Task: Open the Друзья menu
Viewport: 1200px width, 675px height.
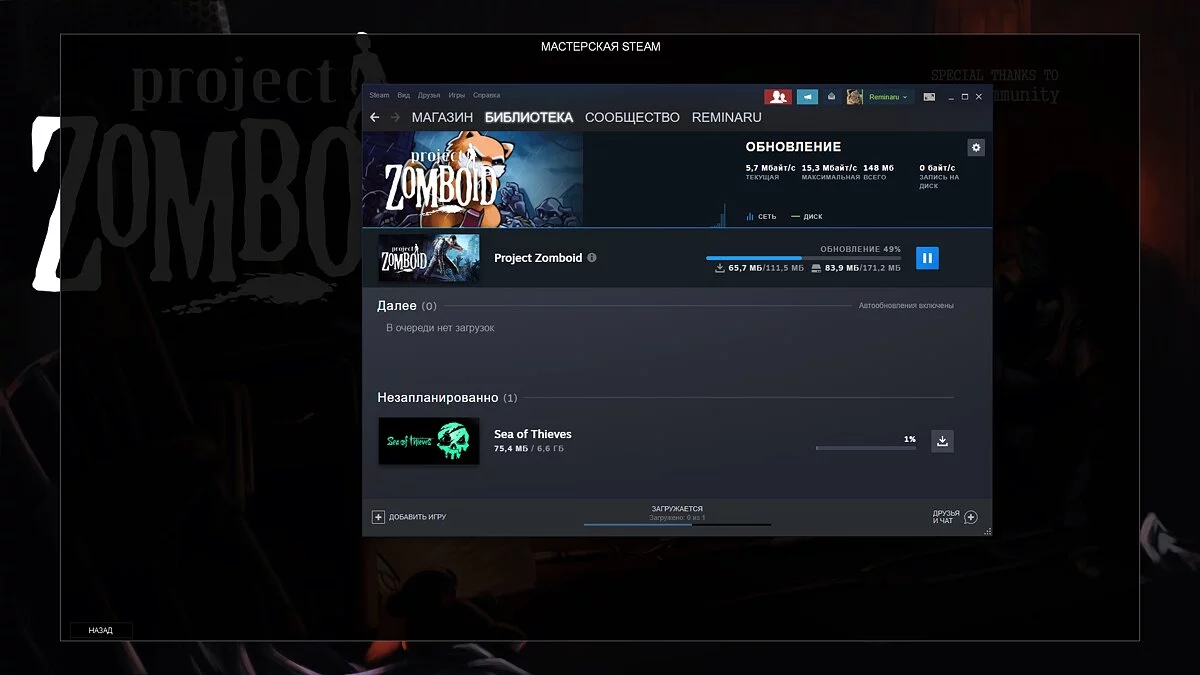Action: coord(429,96)
